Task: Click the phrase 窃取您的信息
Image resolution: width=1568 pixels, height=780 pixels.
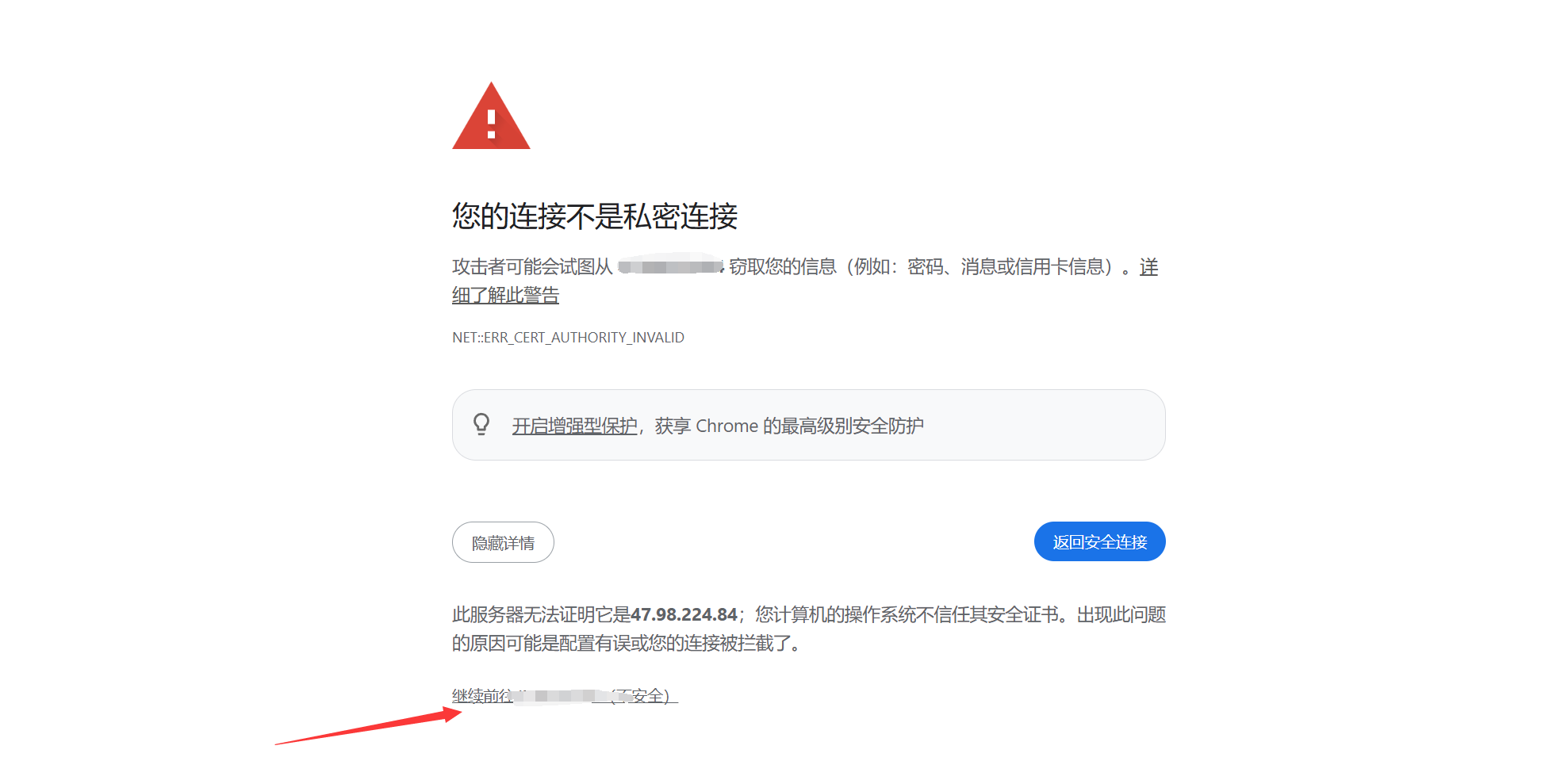Action: point(783,266)
